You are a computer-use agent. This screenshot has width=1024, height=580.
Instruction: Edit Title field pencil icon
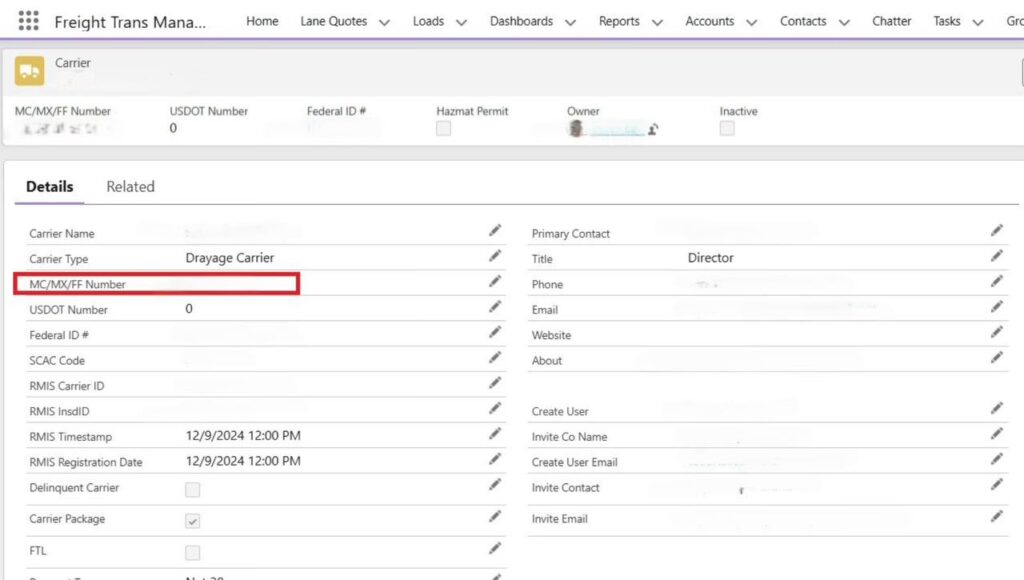point(997,256)
